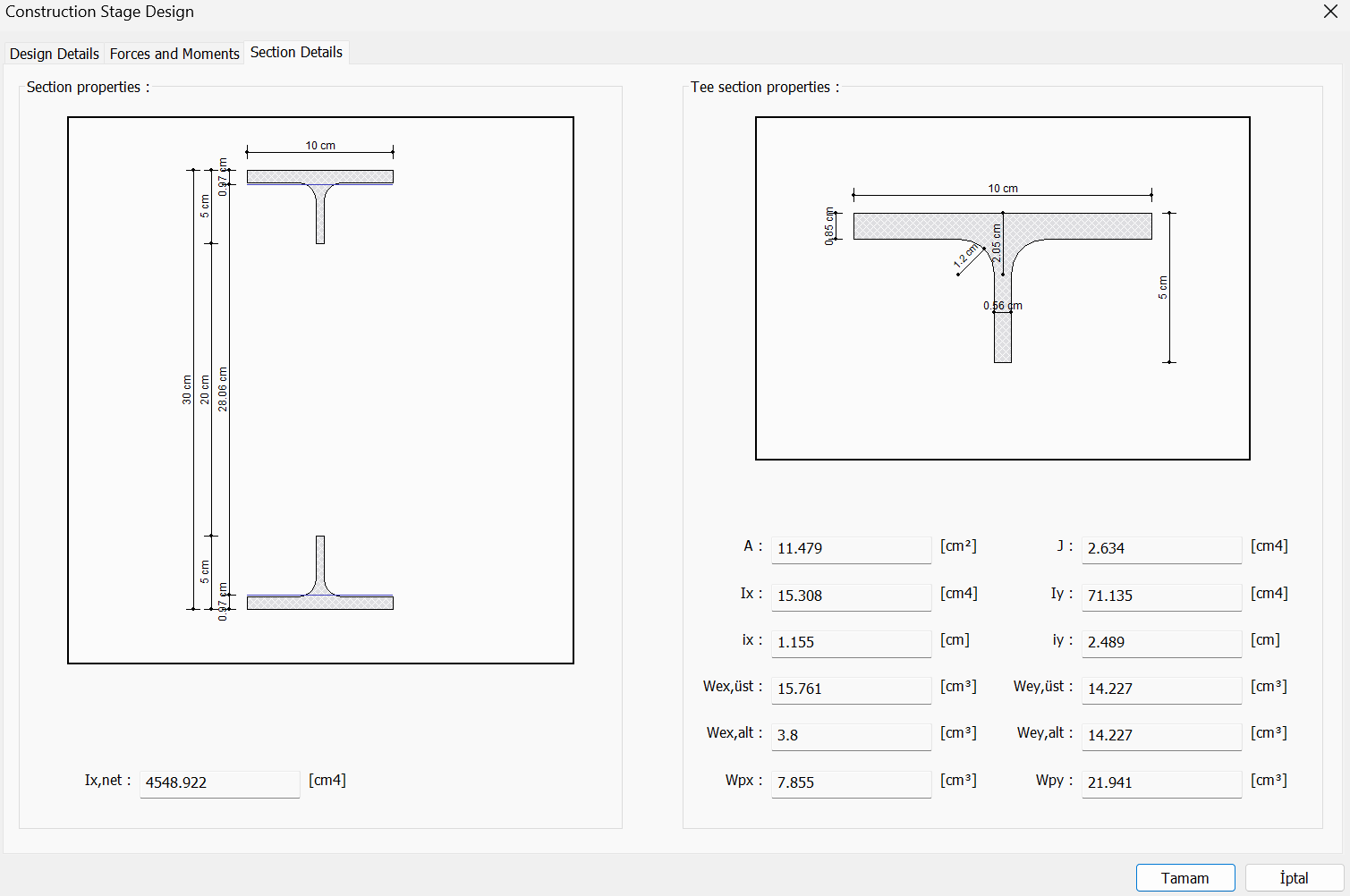
Task: Click the Tee section properties diagram
Action: pyautogui.click(x=1003, y=287)
